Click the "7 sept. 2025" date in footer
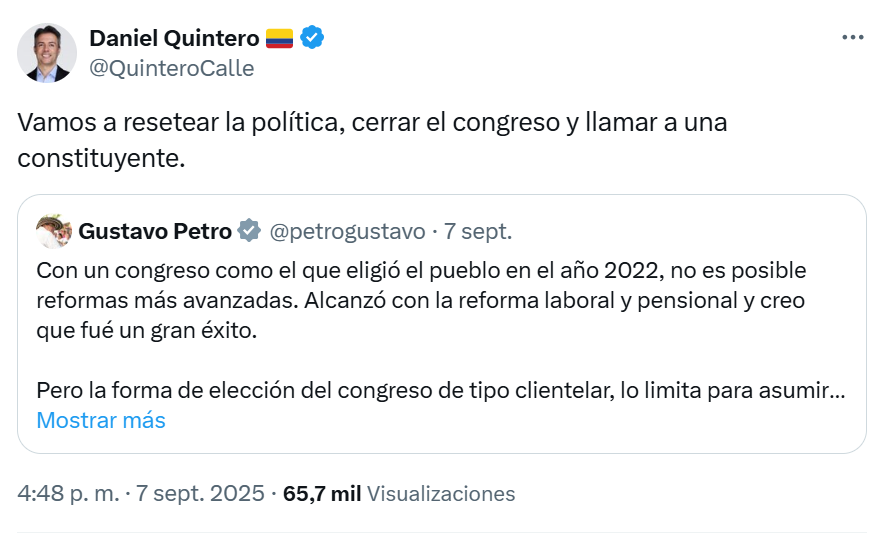The height and width of the screenshot is (534, 886). pyautogui.click(x=200, y=493)
